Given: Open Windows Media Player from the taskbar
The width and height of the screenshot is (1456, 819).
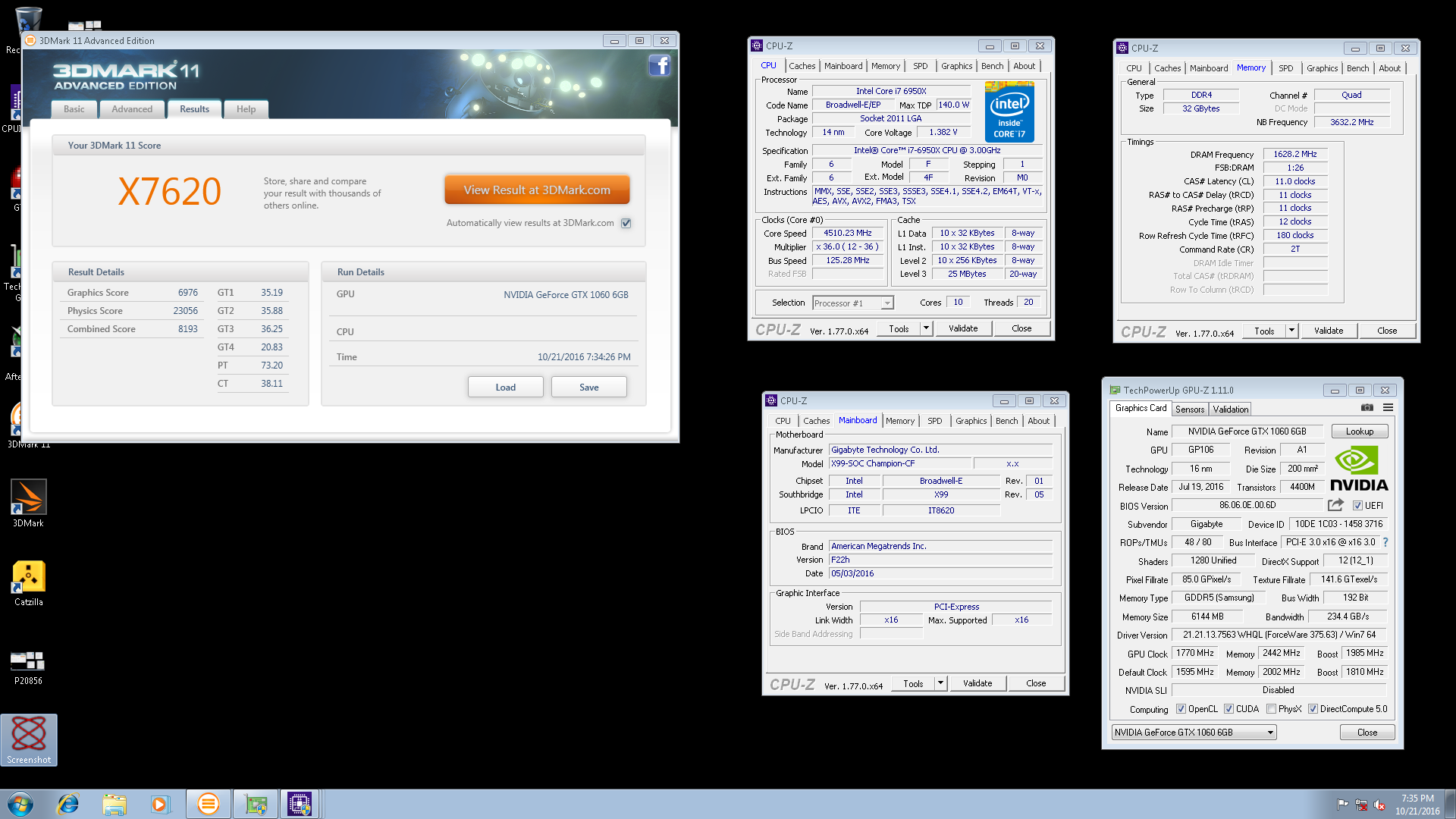Looking at the screenshot, I should pyautogui.click(x=160, y=804).
